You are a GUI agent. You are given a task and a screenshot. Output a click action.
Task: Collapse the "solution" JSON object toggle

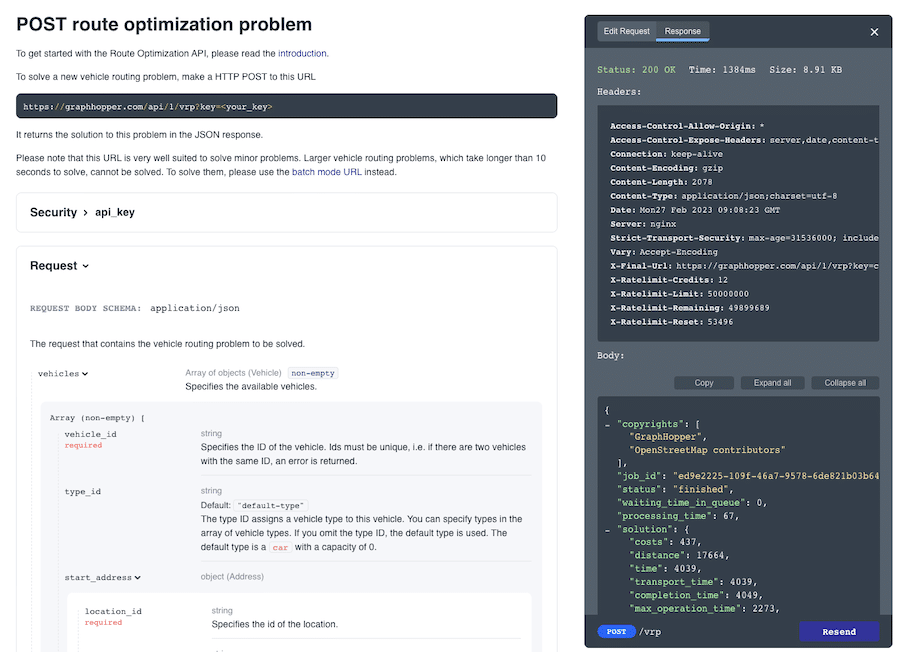pyautogui.click(x=608, y=528)
